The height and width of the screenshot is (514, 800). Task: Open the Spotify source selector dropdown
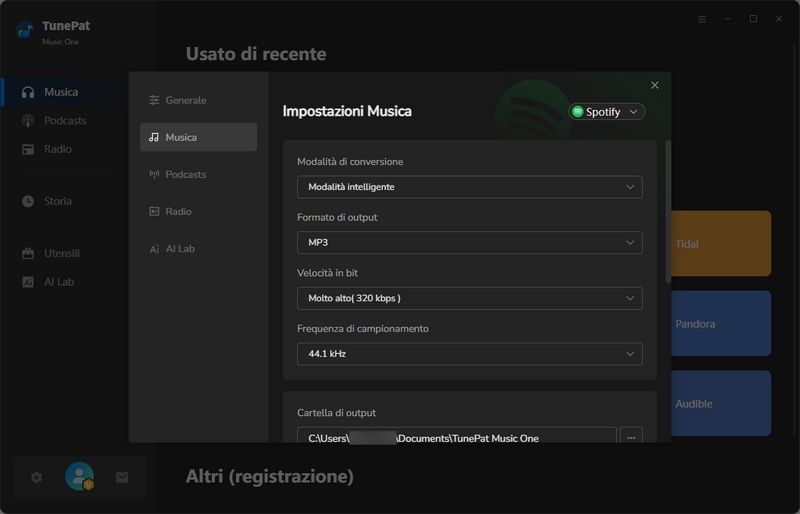coord(607,111)
